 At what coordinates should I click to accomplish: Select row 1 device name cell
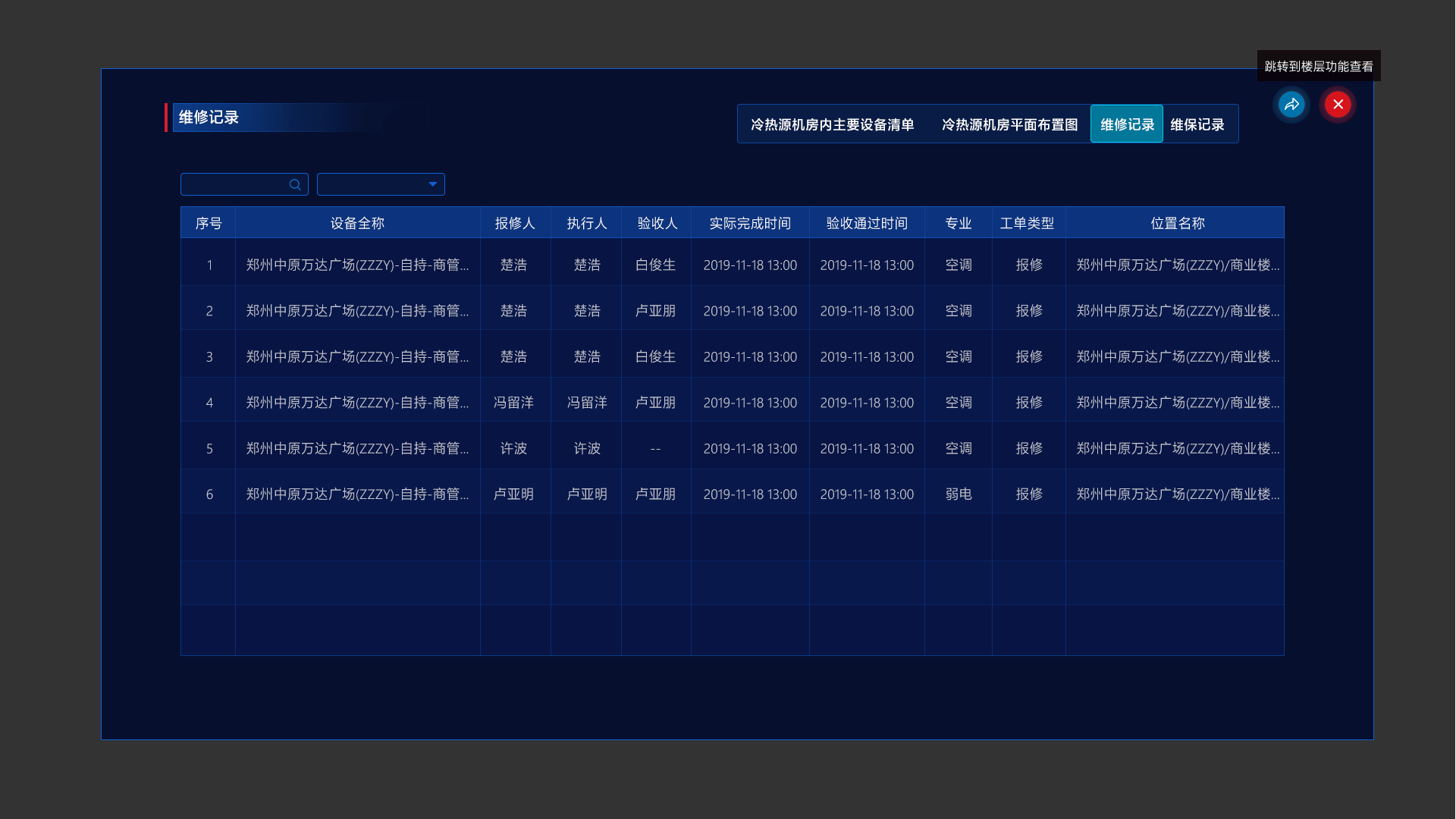point(357,265)
